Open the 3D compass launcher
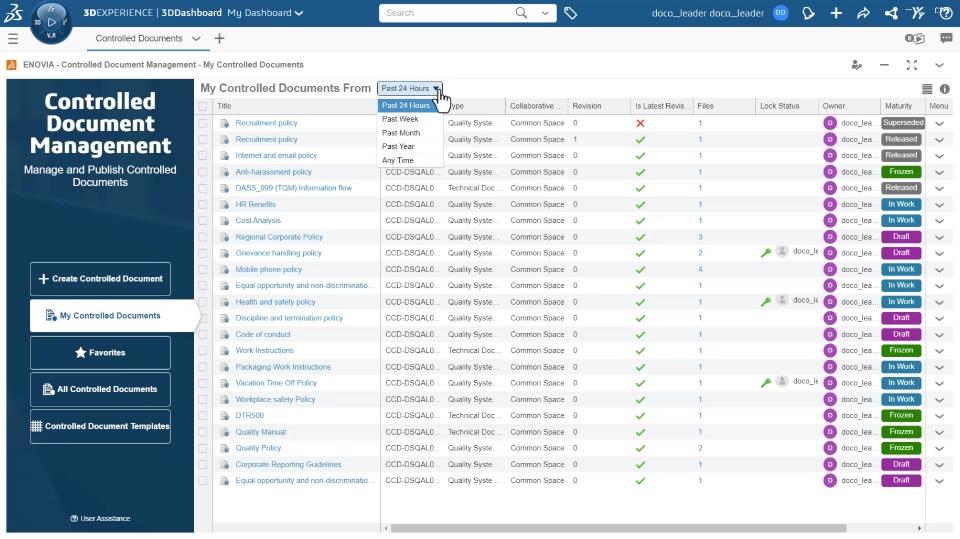This screenshot has width=960, height=539. click(x=51, y=21)
